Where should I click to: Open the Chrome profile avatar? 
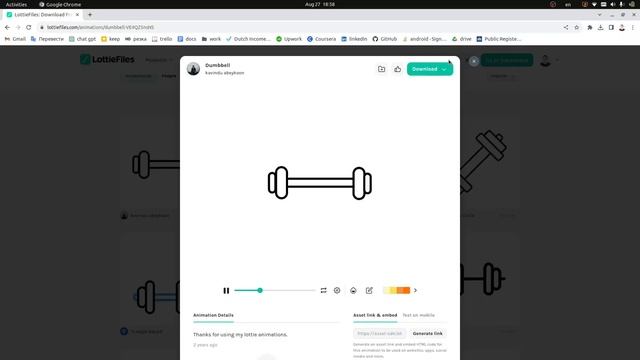[x=622, y=27]
